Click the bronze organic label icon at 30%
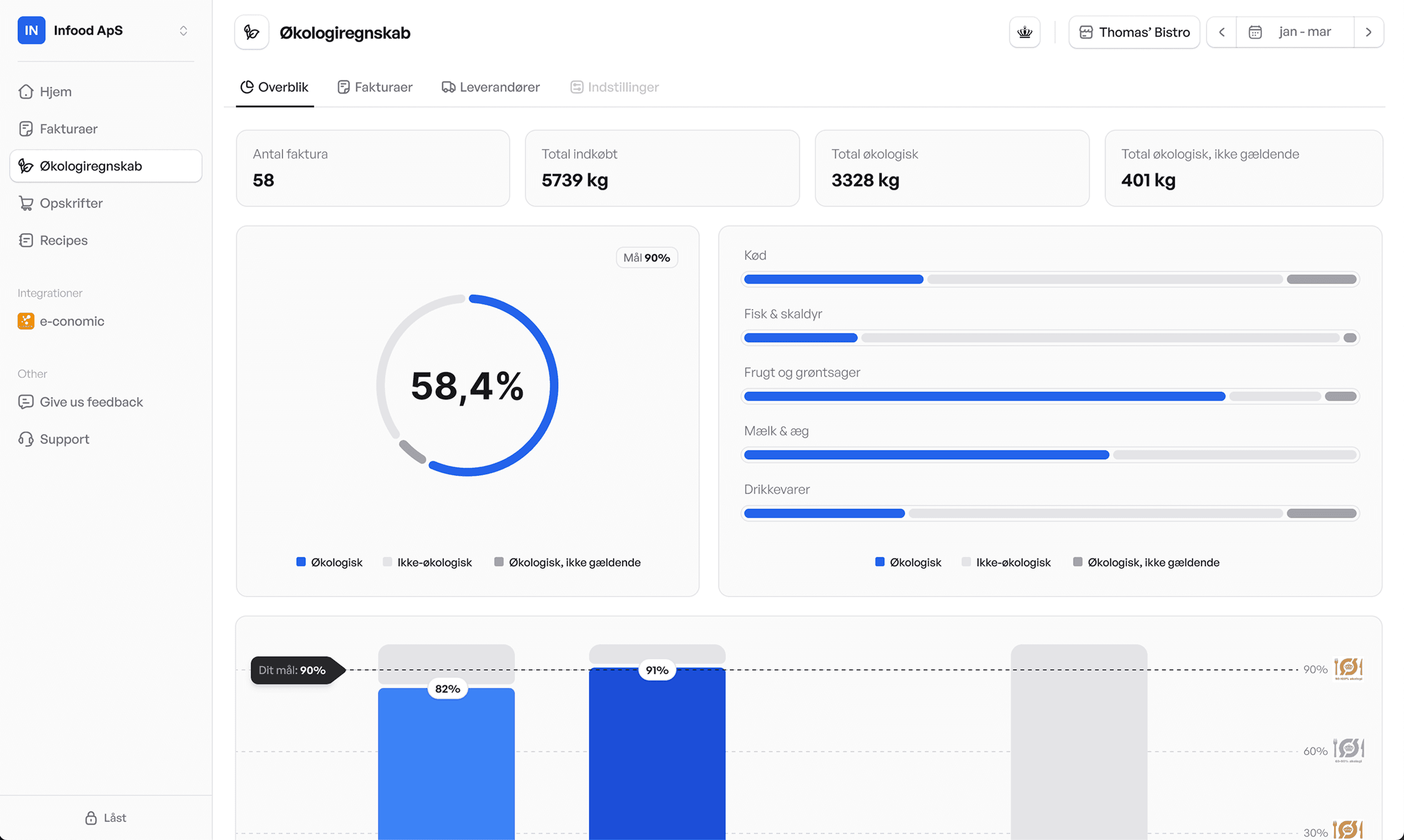The width and height of the screenshot is (1404, 840). (x=1348, y=831)
